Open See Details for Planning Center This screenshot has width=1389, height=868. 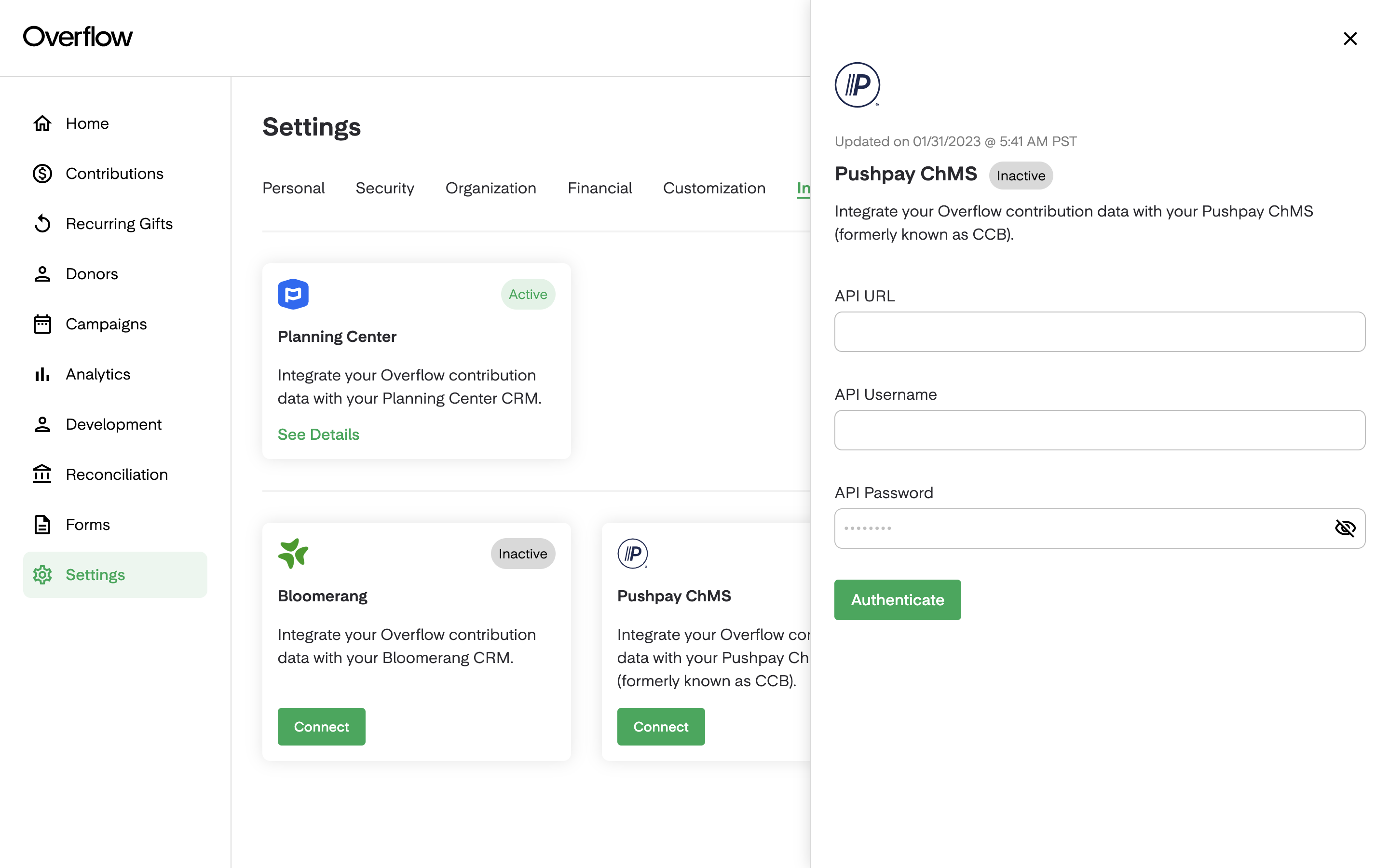(318, 434)
